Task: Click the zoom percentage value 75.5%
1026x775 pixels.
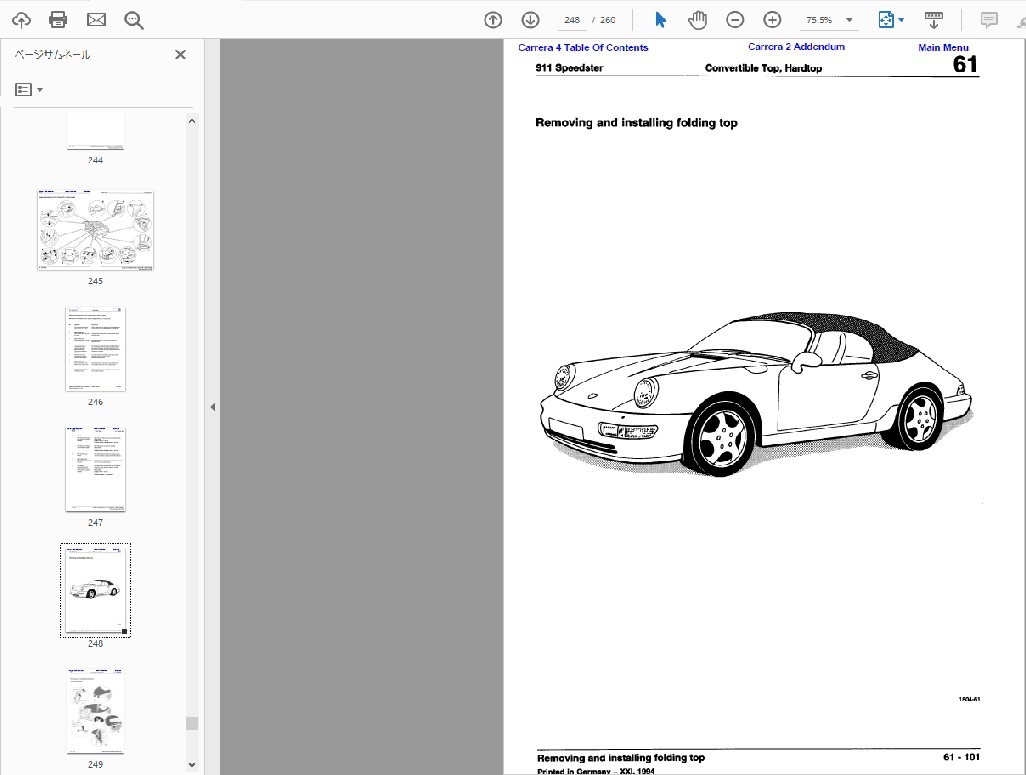Action: 819,20
